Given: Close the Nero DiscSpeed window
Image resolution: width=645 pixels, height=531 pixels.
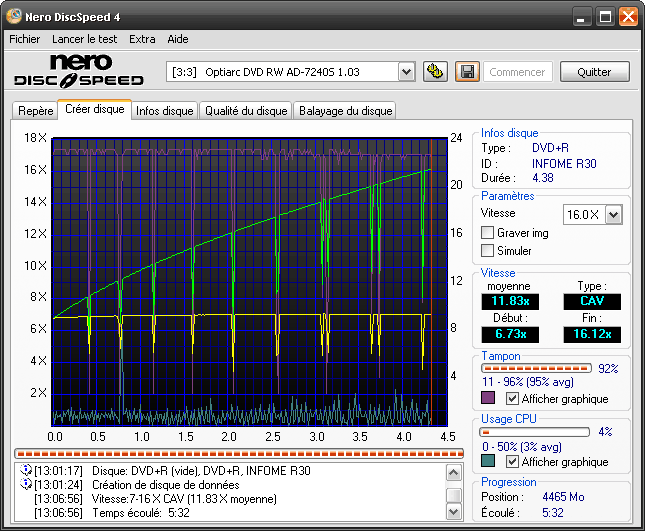Looking at the screenshot, I should (x=629, y=17).
